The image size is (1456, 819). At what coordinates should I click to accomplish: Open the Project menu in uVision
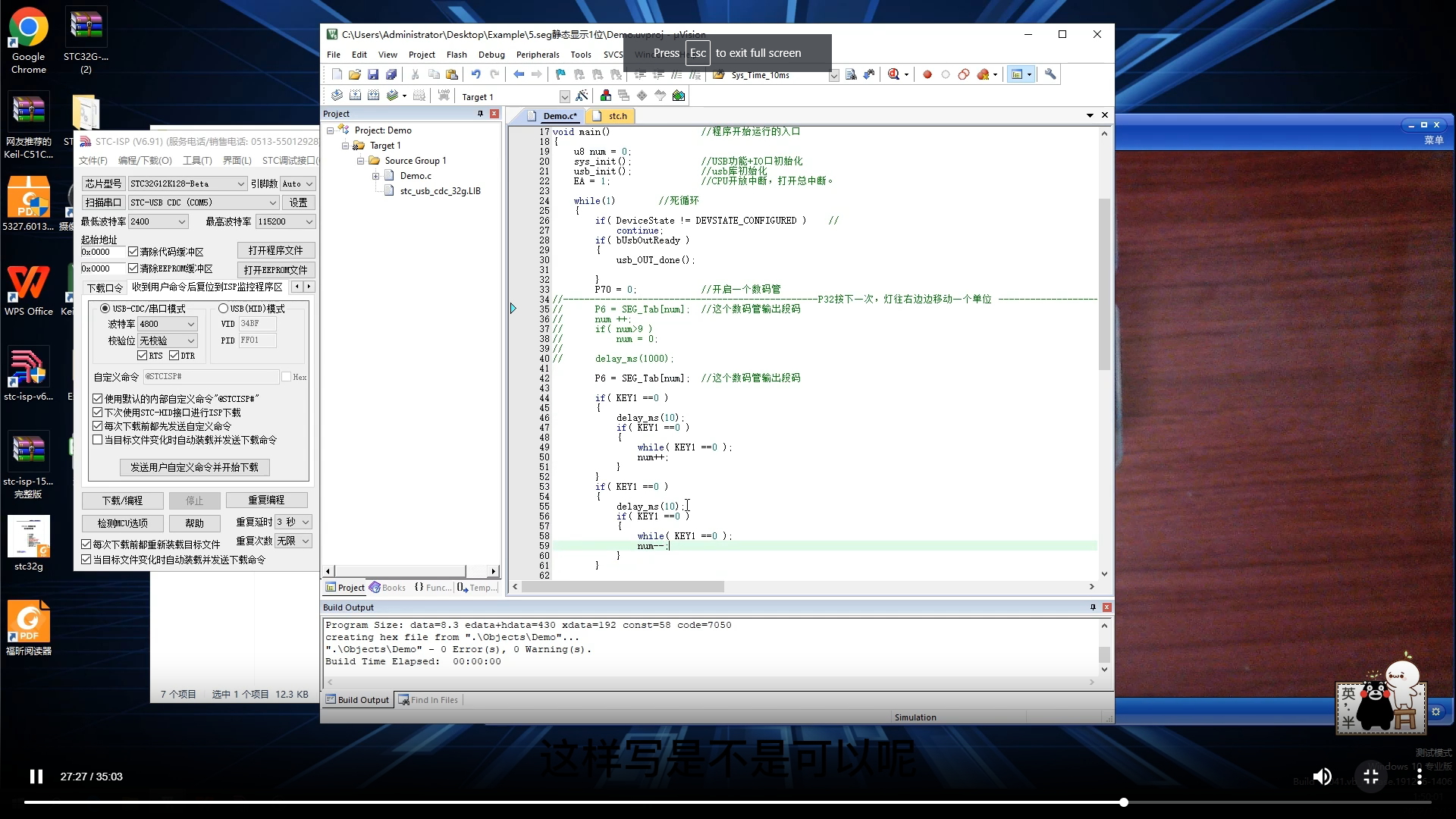tap(422, 55)
